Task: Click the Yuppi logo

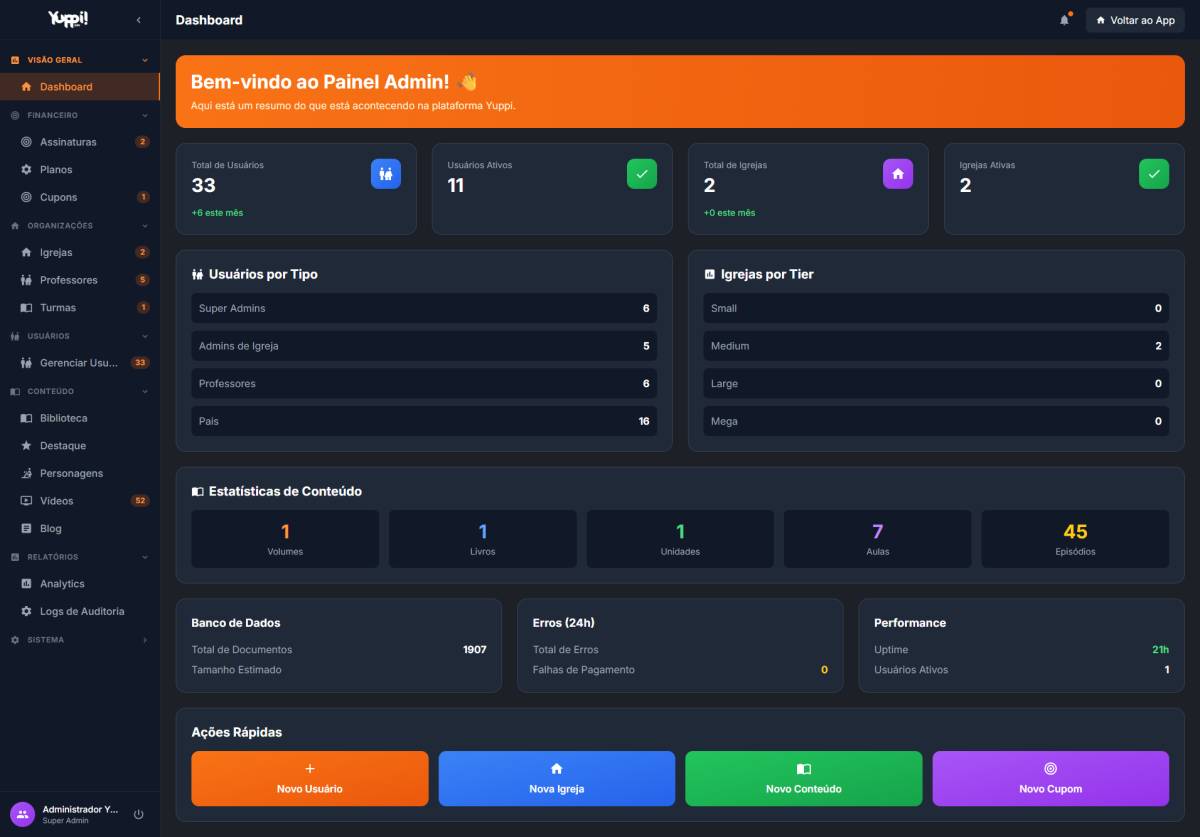Action: click(68, 19)
